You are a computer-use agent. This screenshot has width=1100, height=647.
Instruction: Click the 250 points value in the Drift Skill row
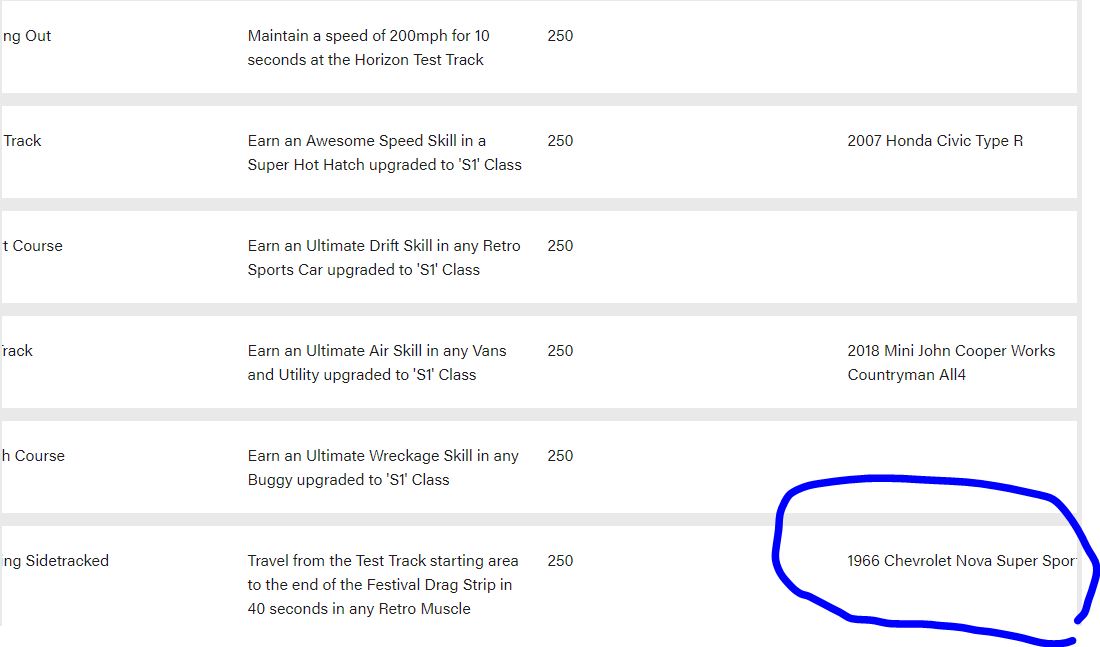[561, 246]
